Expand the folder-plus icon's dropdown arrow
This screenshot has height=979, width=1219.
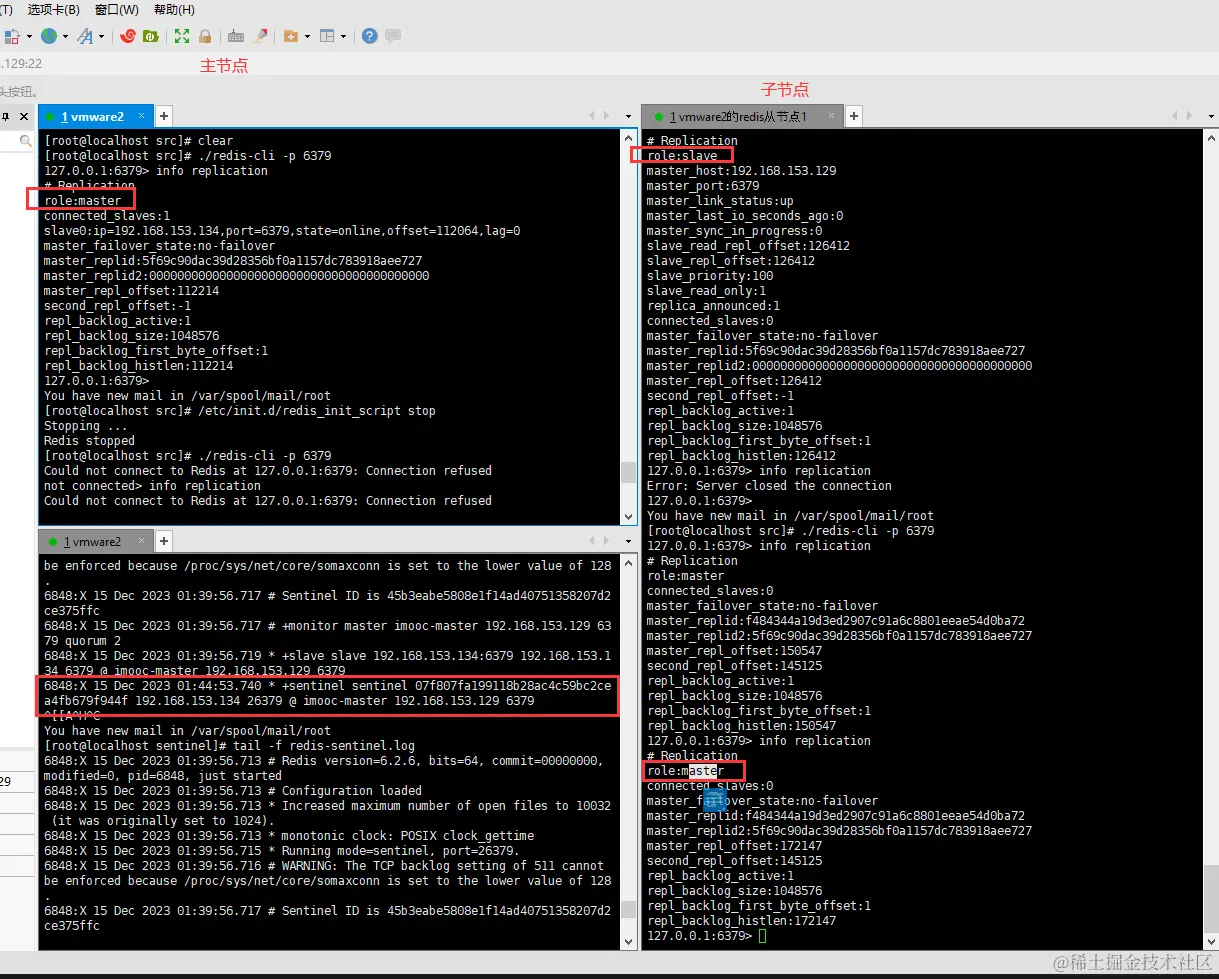307,36
